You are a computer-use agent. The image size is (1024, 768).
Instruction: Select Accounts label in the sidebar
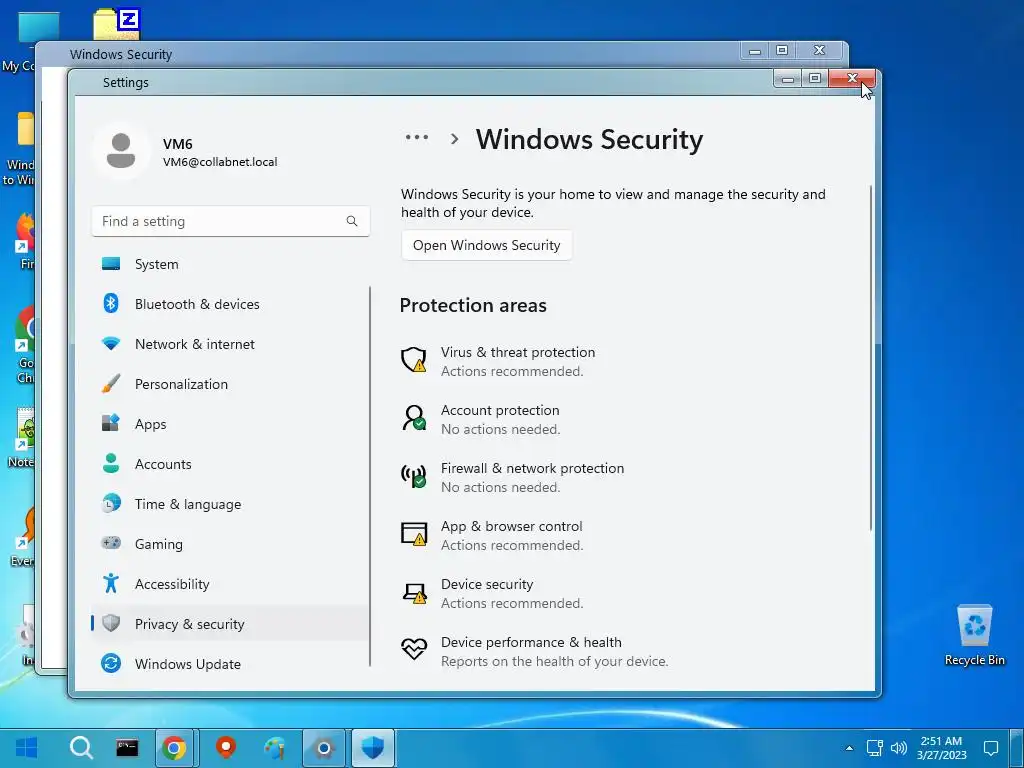[163, 464]
